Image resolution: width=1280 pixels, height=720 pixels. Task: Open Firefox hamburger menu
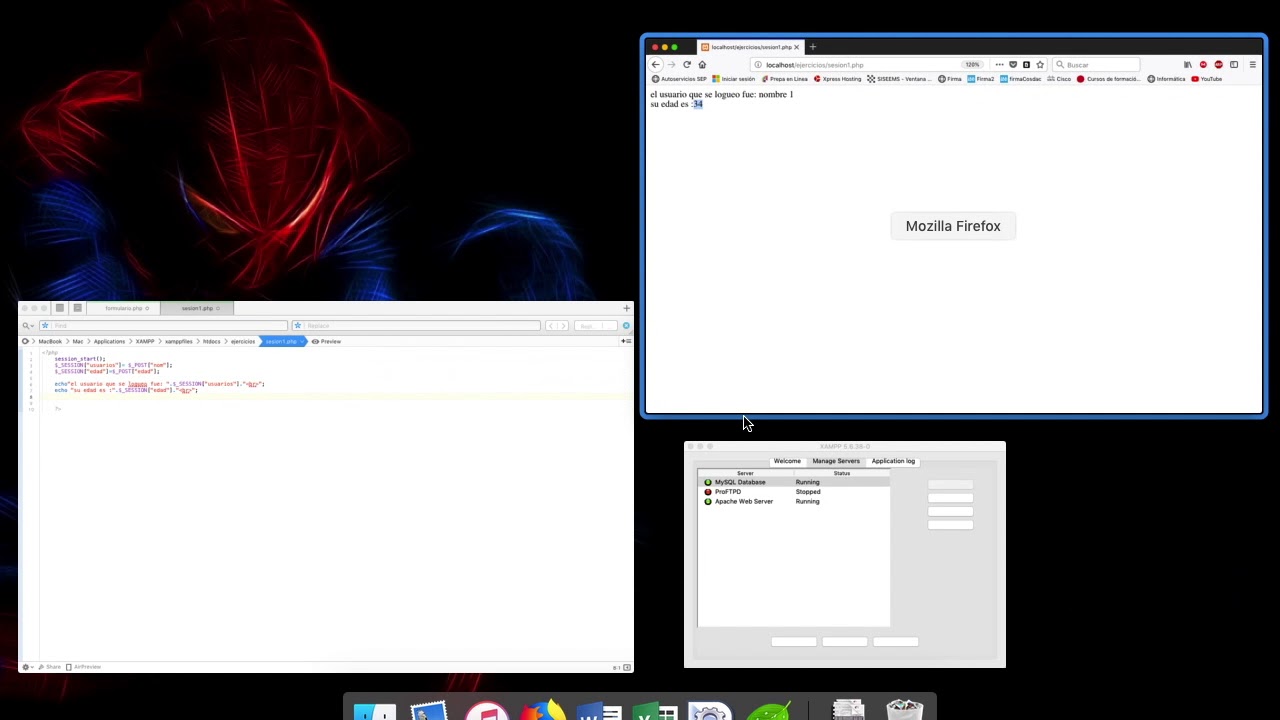[x=1252, y=65]
